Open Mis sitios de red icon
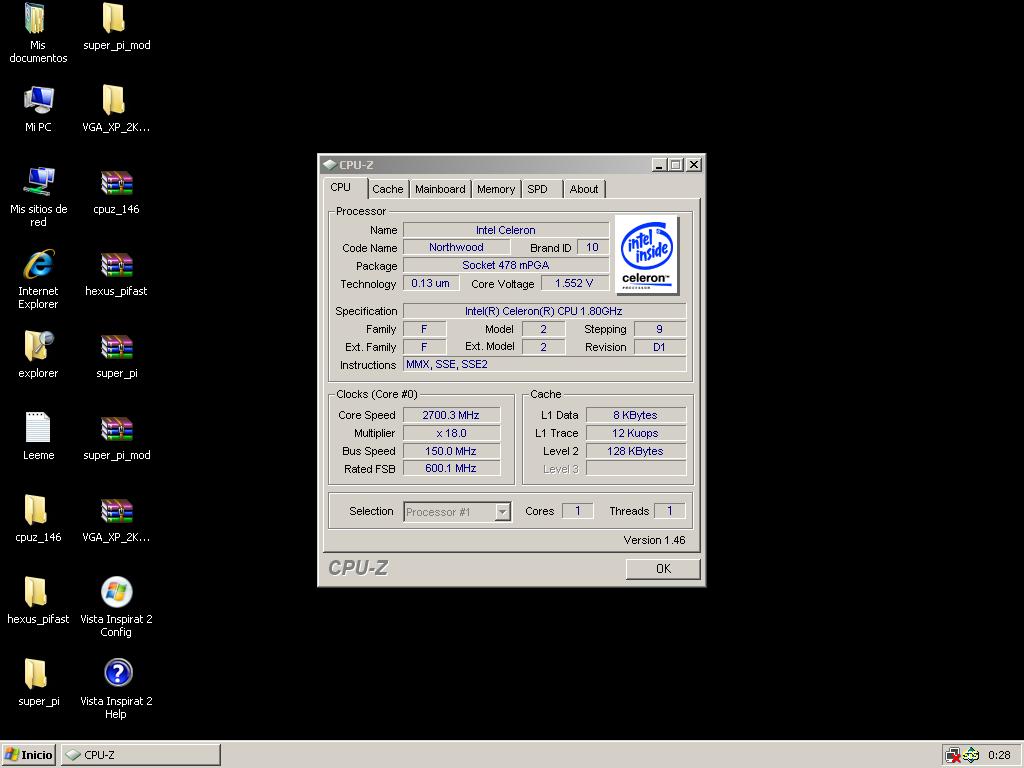1024x768 pixels. [38, 197]
